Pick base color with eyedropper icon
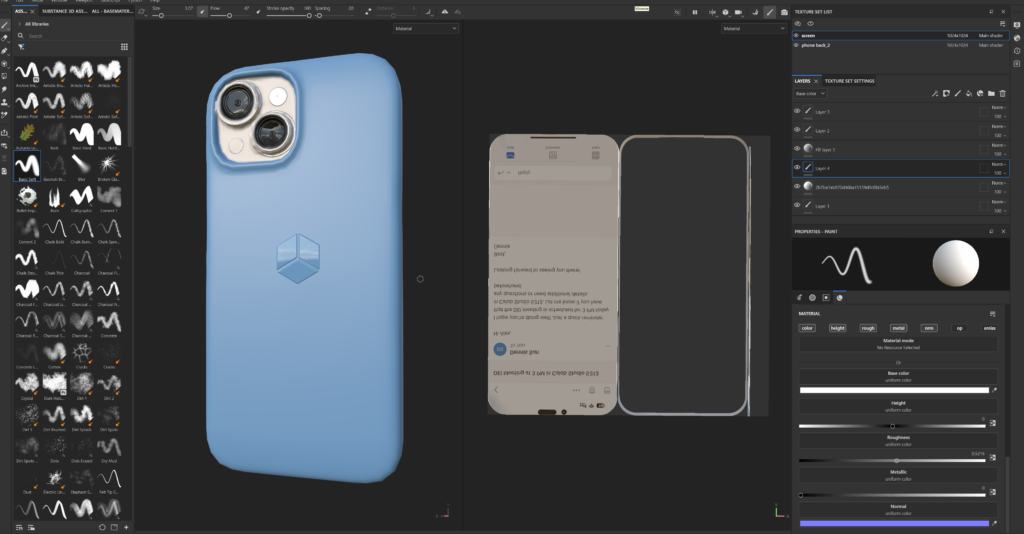This screenshot has height=534, width=1024. 995,390
